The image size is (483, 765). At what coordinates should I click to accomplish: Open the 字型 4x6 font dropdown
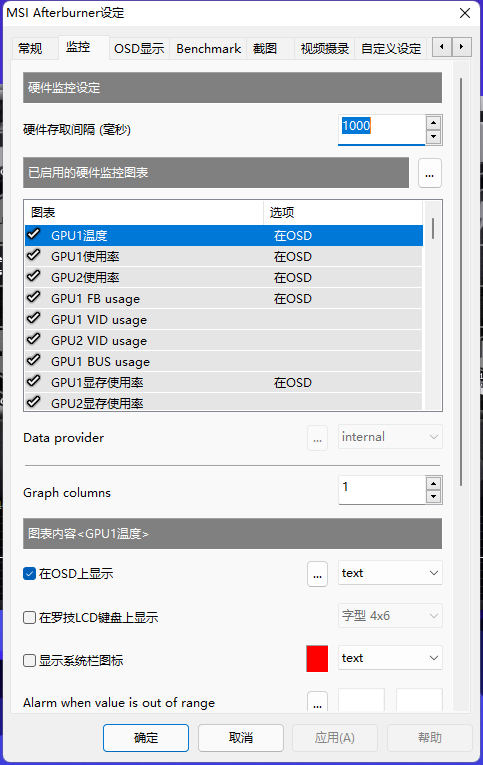390,616
